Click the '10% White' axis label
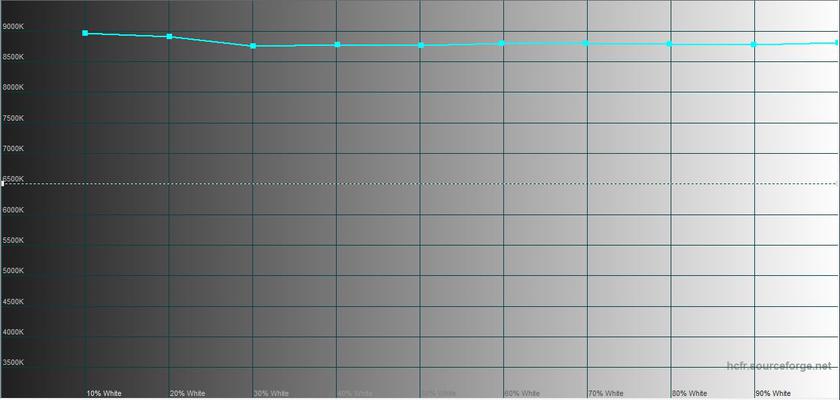The image size is (840, 400). tap(104, 393)
